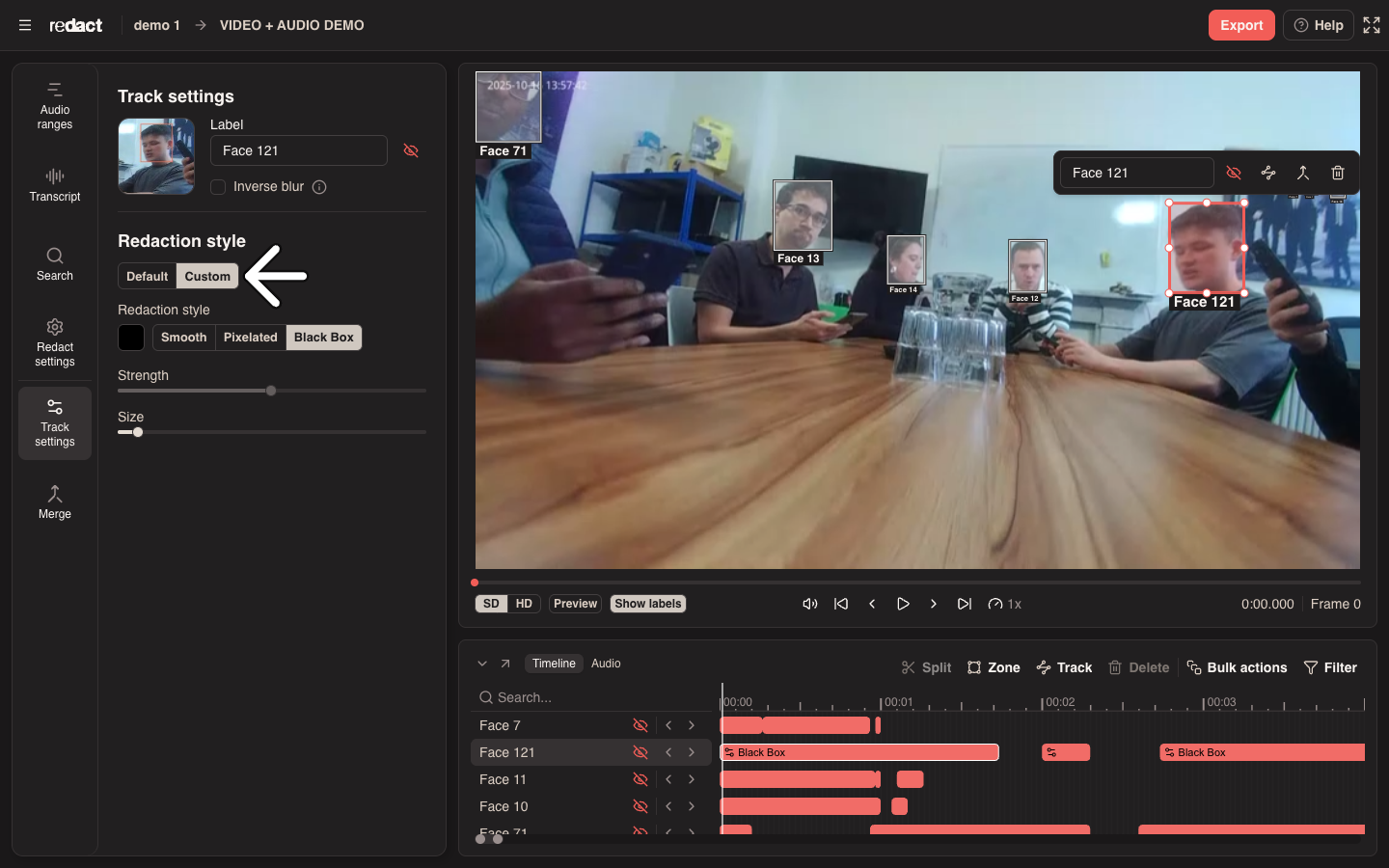Open Redact settings in sidebar
1389x868 pixels.
click(55, 343)
